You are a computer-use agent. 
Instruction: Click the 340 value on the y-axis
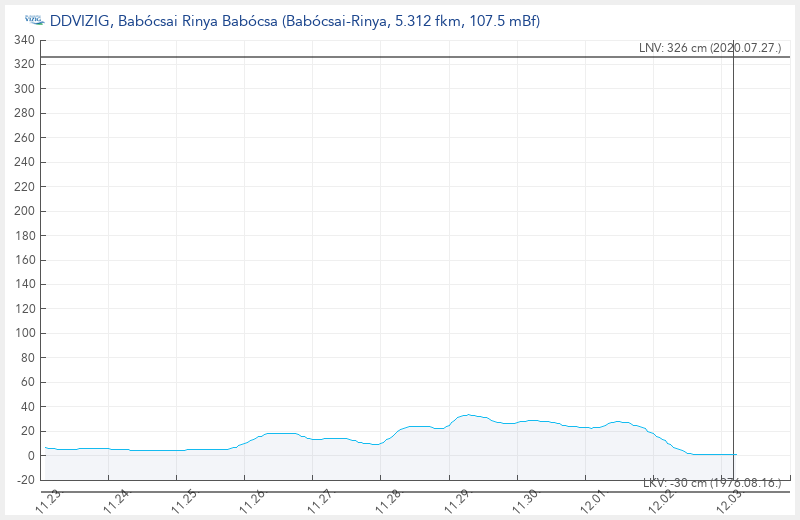[x=25, y=40]
